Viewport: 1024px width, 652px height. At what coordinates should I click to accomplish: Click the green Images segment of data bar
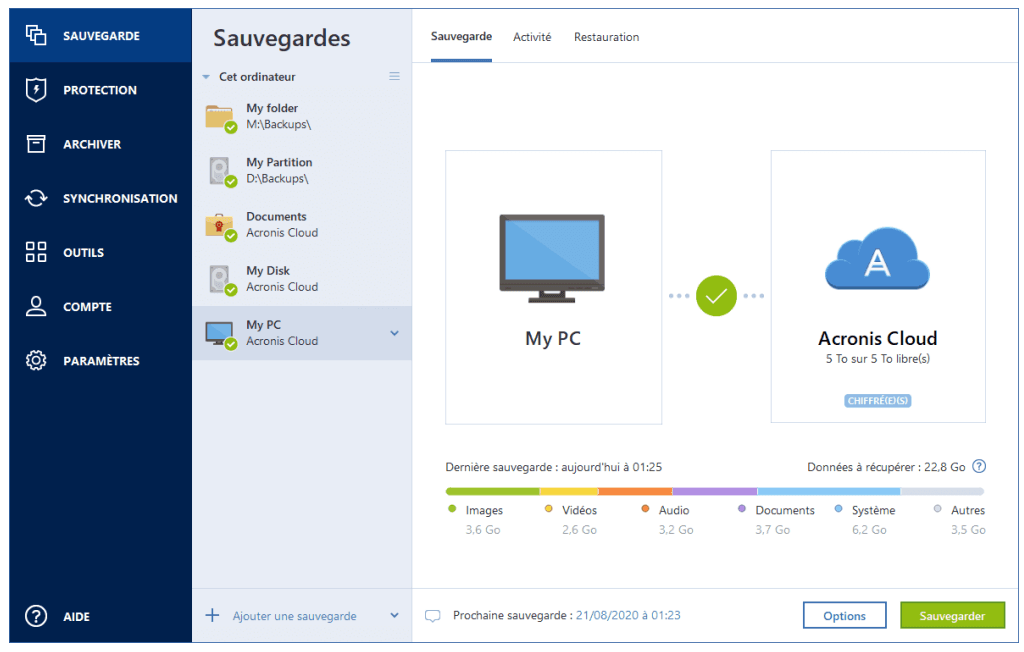pyautogui.click(x=492, y=491)
